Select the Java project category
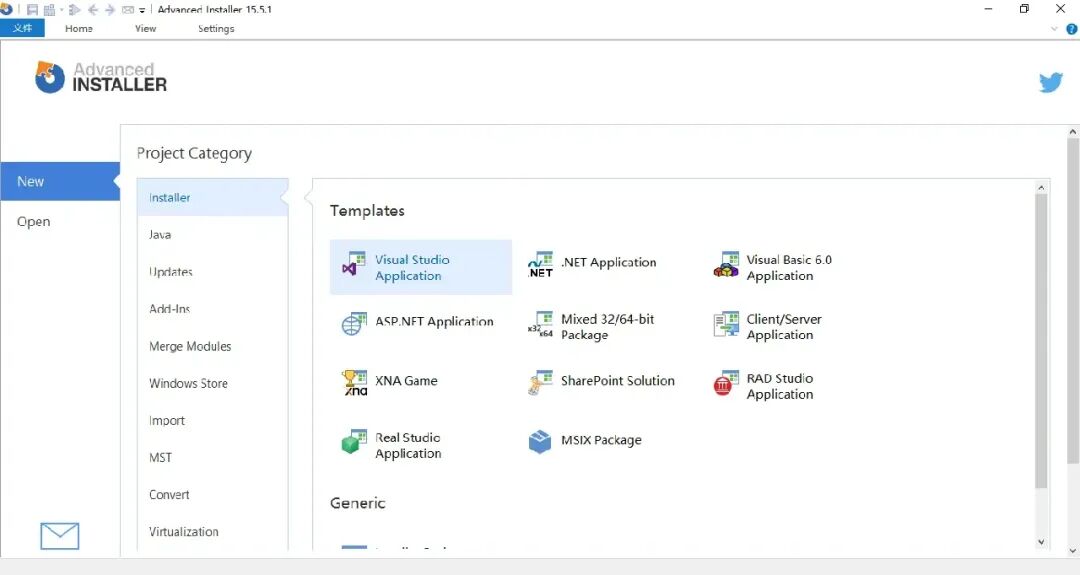1080x575 pixels. [x=212, y=235]
